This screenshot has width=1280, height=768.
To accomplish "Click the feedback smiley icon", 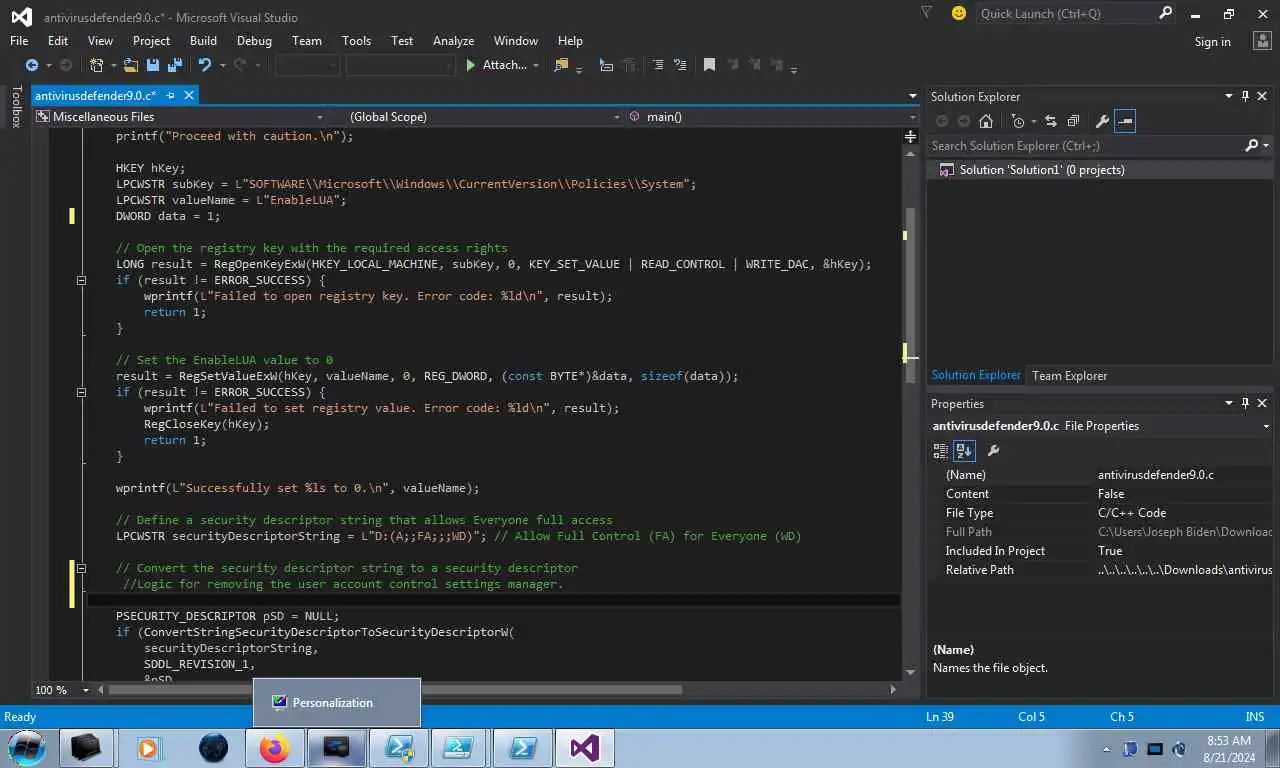I will click(959, 13).
